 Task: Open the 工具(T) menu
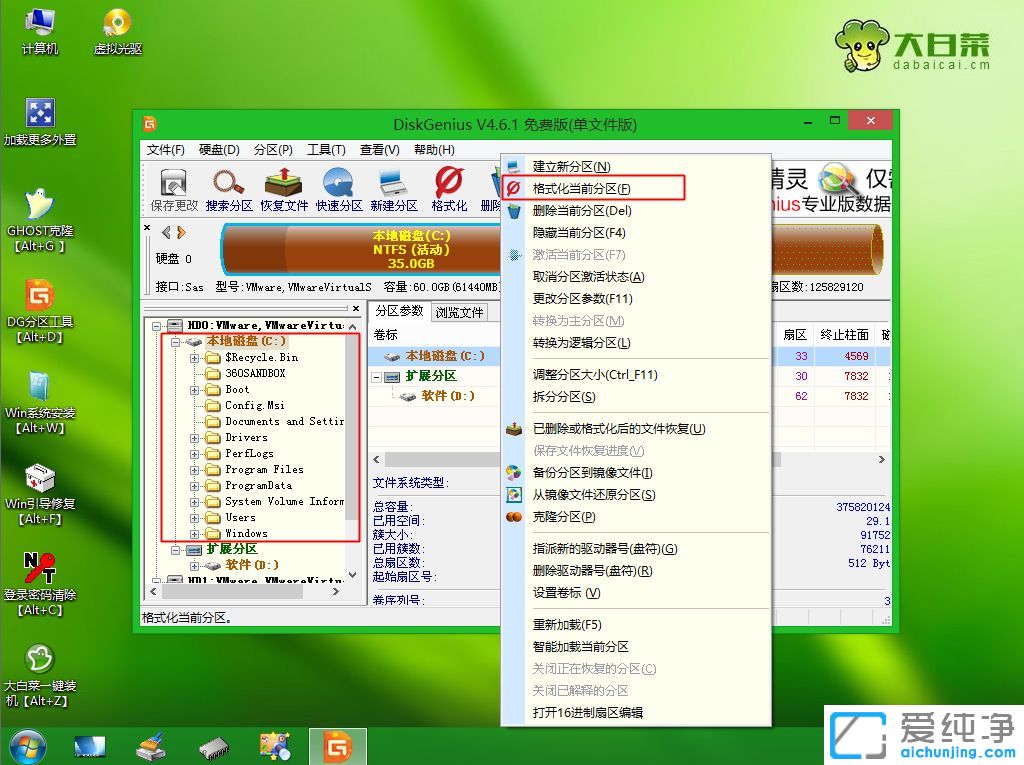(326, 148)
